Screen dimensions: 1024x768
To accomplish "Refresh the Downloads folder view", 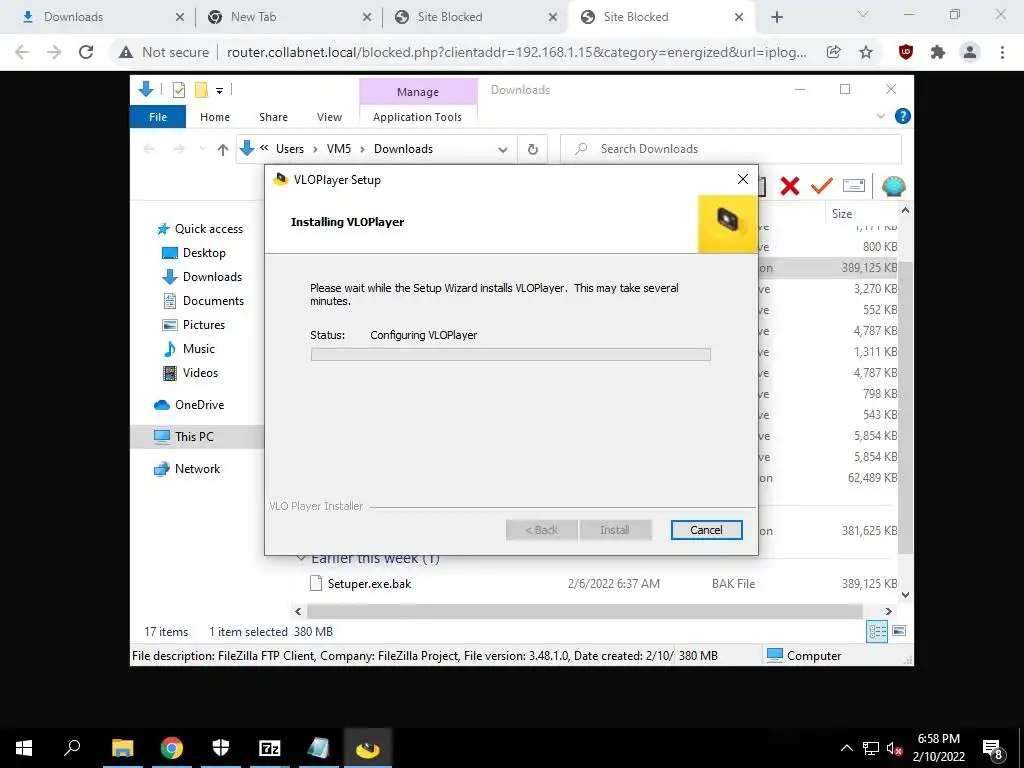I will pos(533,150).
